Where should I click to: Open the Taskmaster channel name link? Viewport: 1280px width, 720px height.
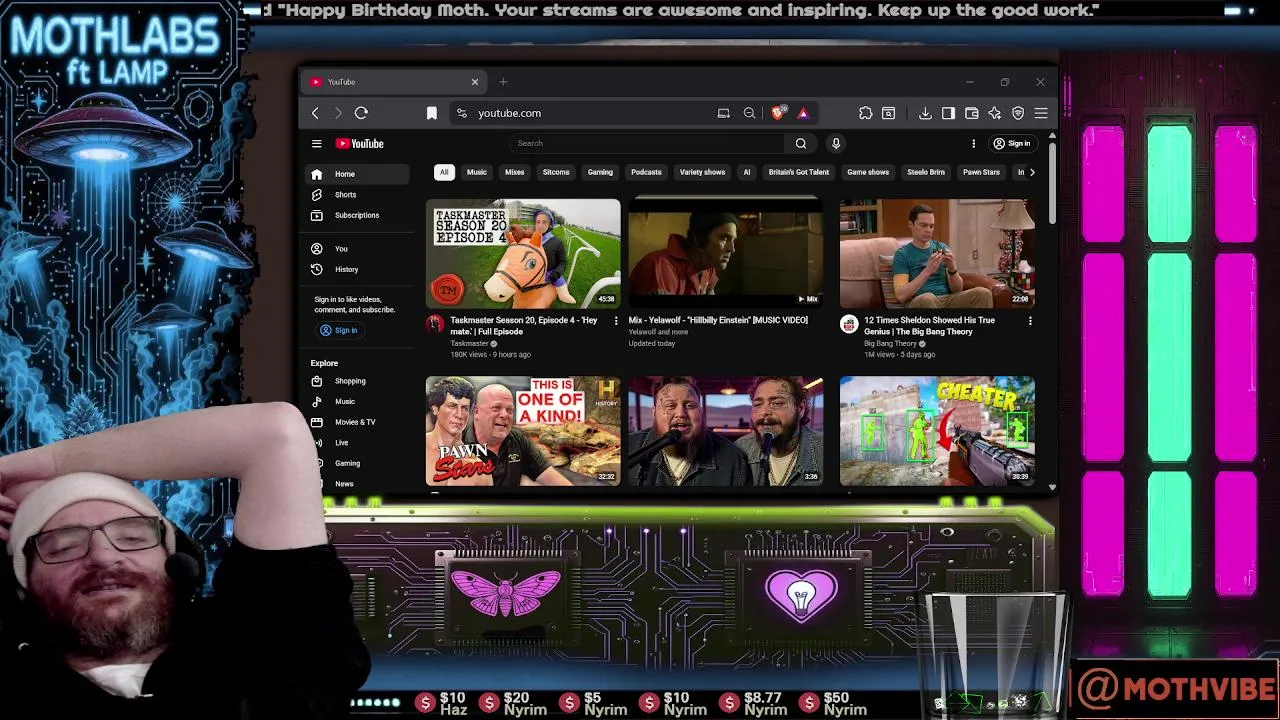point(469,343)
